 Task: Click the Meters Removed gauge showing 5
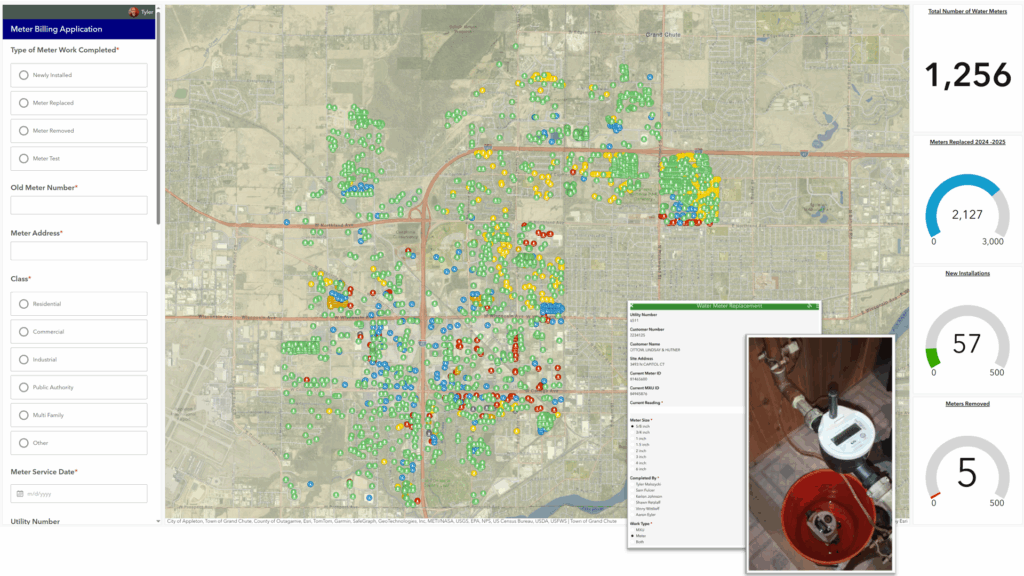click(x=967, y=469)
